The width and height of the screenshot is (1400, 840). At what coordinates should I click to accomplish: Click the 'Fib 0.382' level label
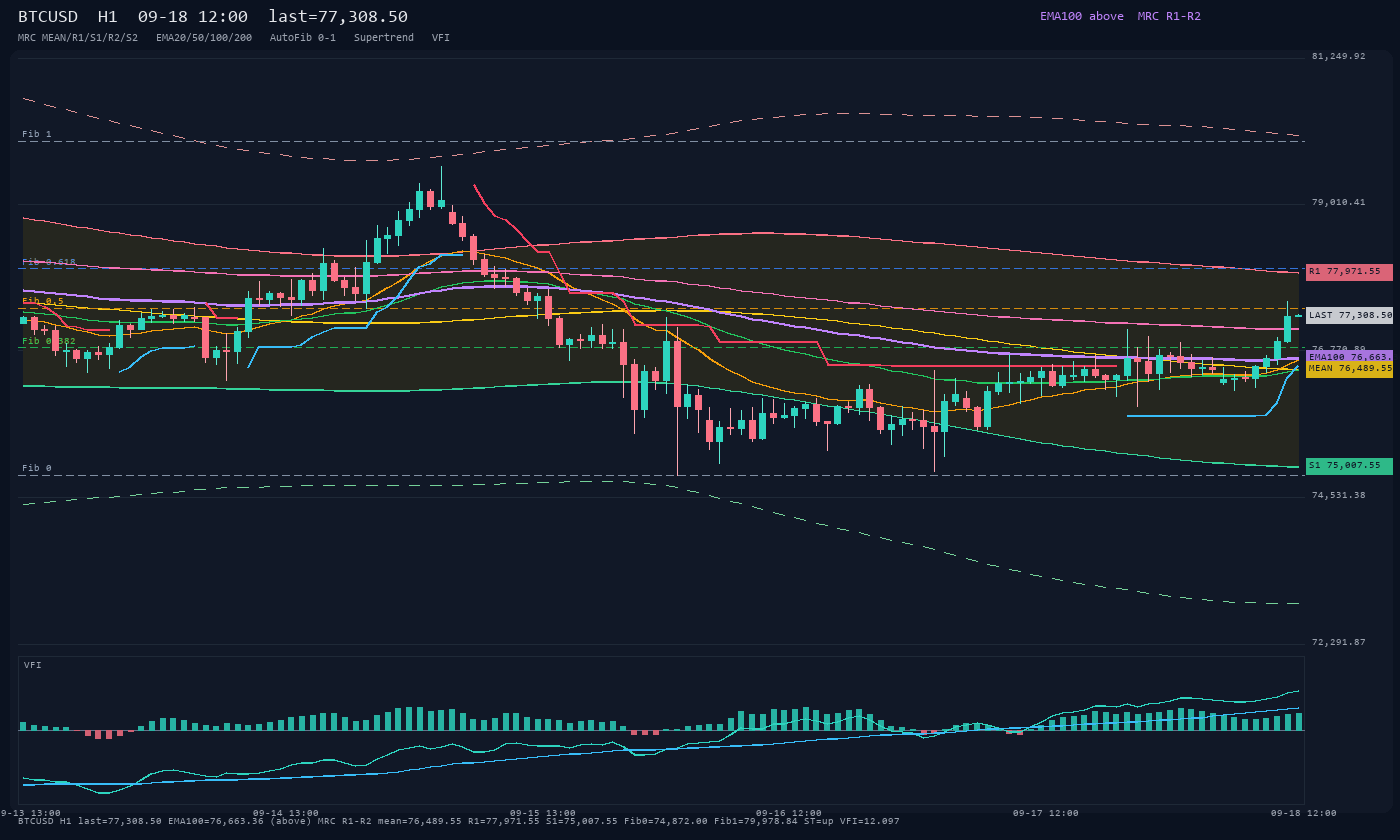point(49,341)
